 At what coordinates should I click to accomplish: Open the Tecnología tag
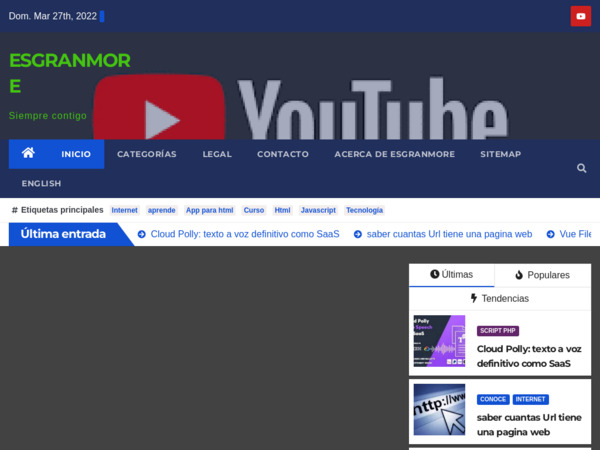(364, 210)
